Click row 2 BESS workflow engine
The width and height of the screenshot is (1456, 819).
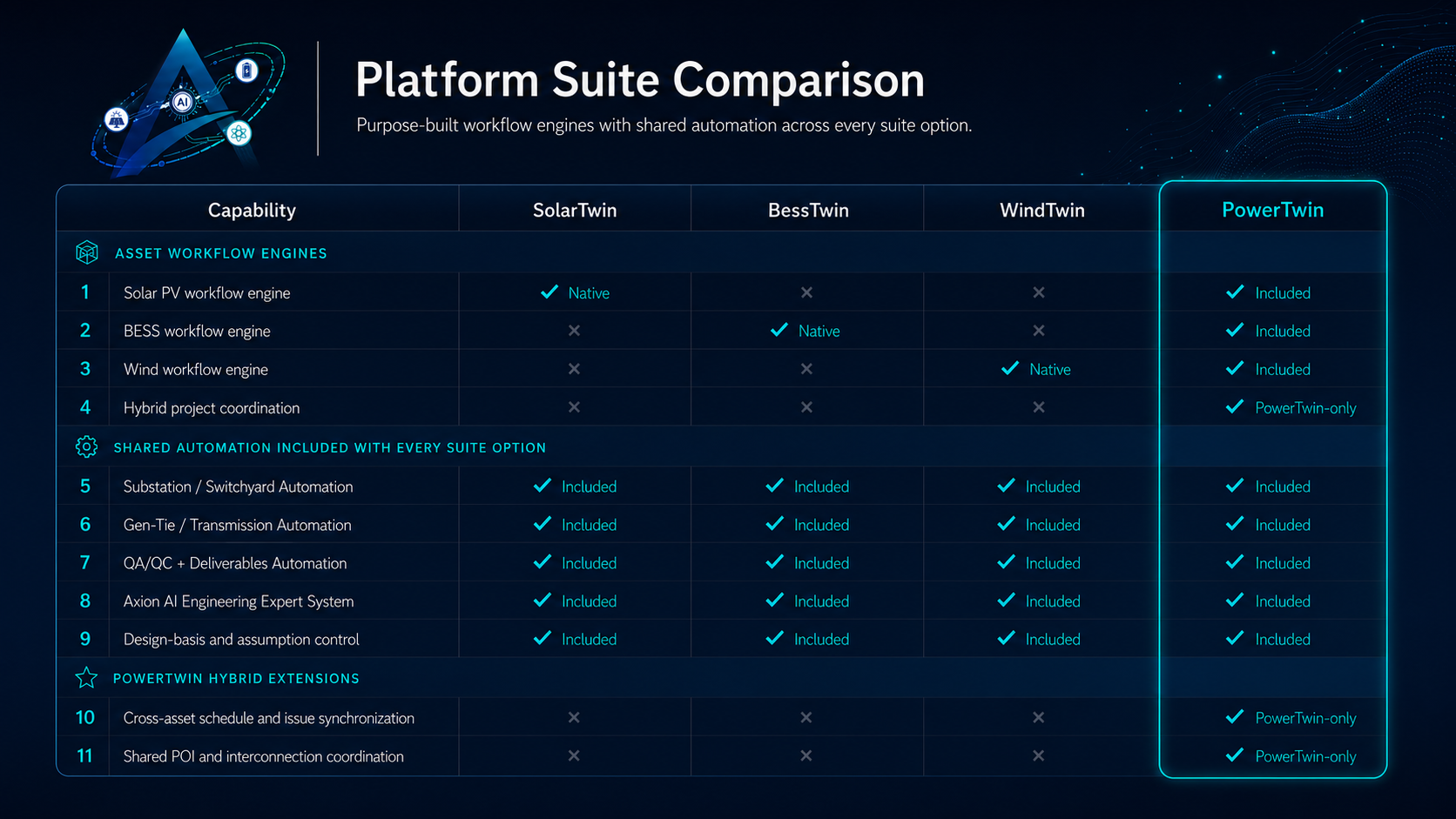point(197,331)
